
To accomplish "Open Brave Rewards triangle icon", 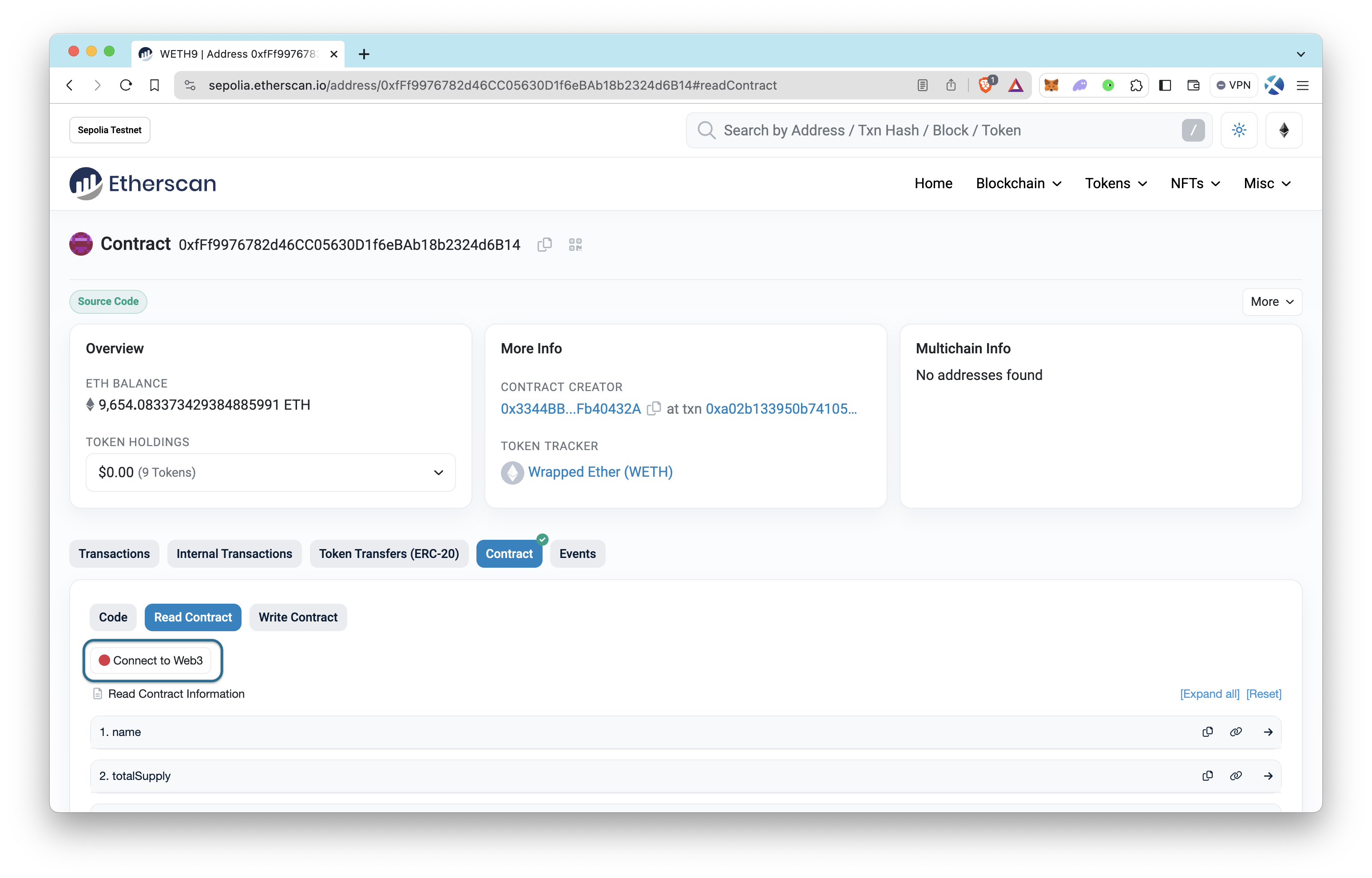I will 1015,85.
